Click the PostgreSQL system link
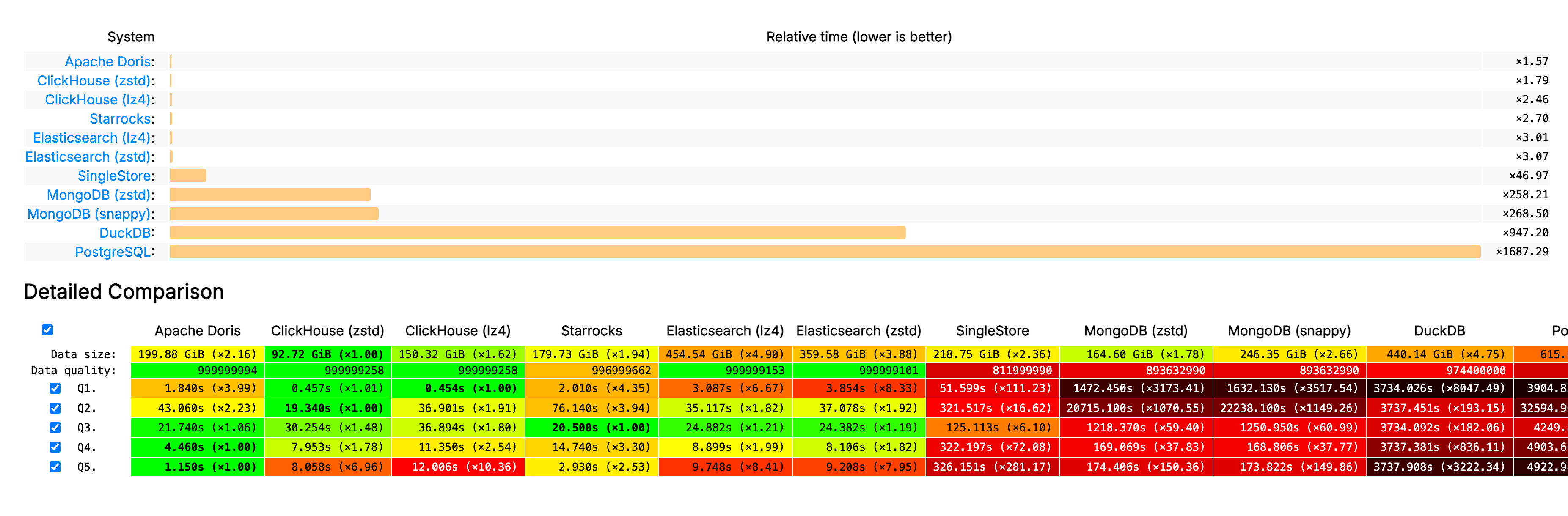This screenshot has width=1568, height=516. (113, 252)
